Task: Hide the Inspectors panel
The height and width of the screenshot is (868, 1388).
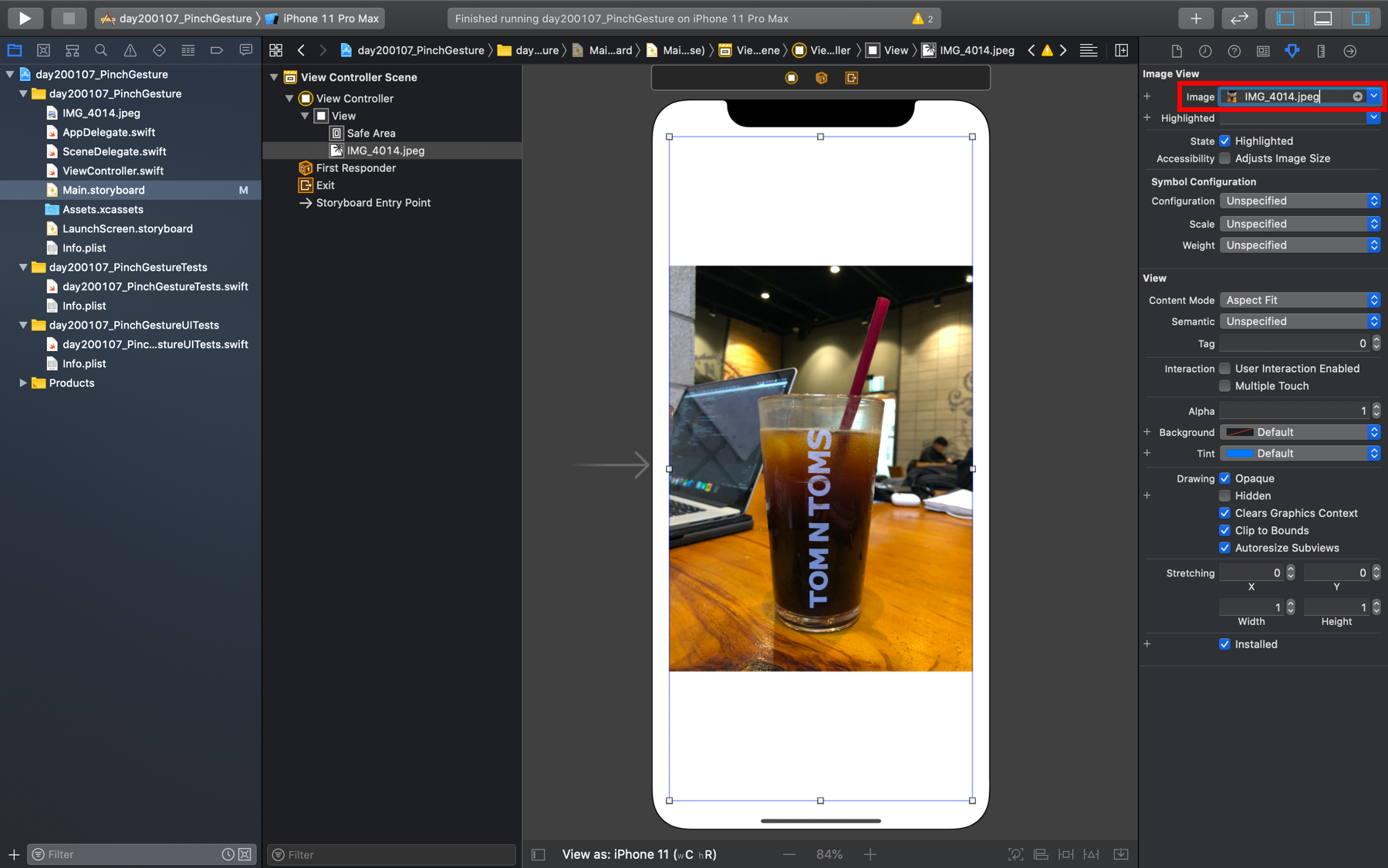Action: pos(1360,18)
